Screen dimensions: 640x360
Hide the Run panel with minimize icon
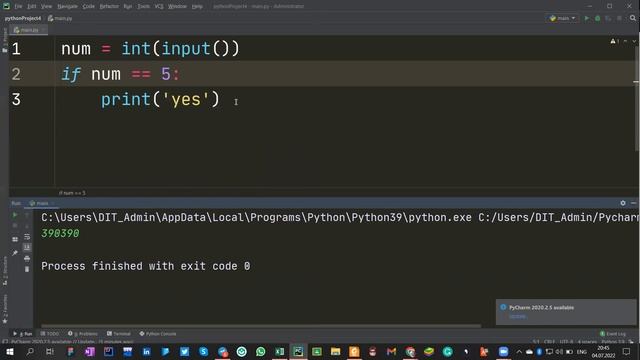[633, 203]
